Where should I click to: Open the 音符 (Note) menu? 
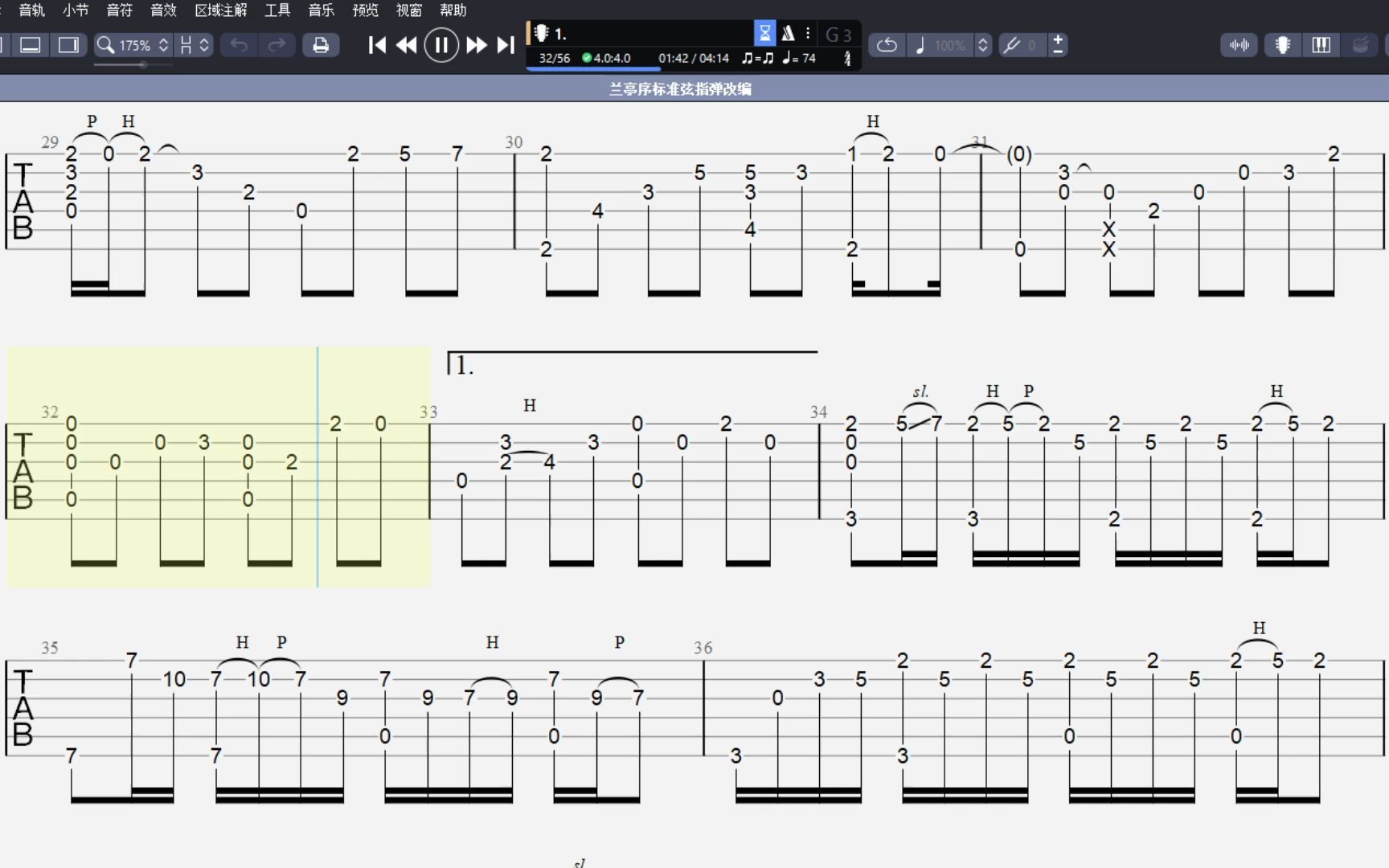pos(119,10)
